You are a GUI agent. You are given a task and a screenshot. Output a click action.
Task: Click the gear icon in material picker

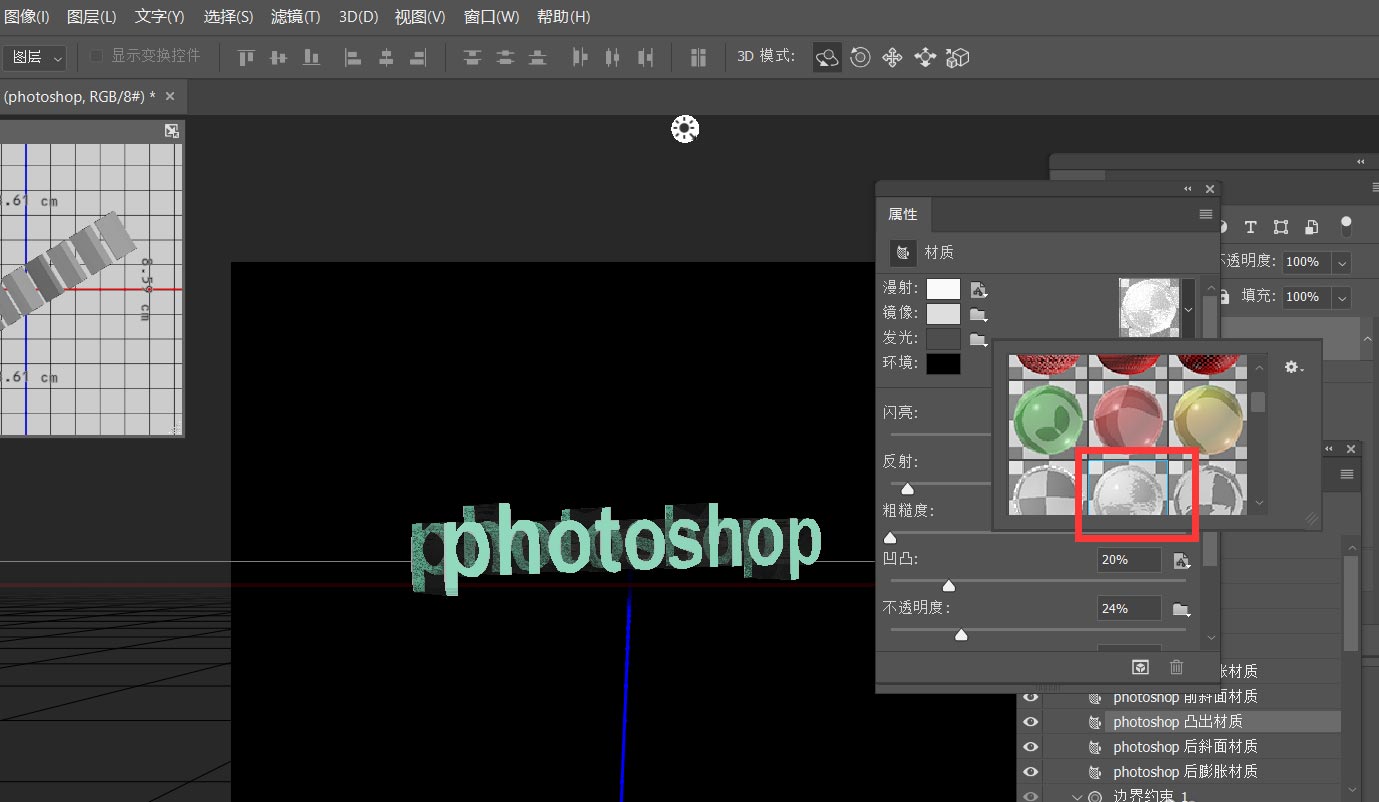click(x=1293, y=368)
